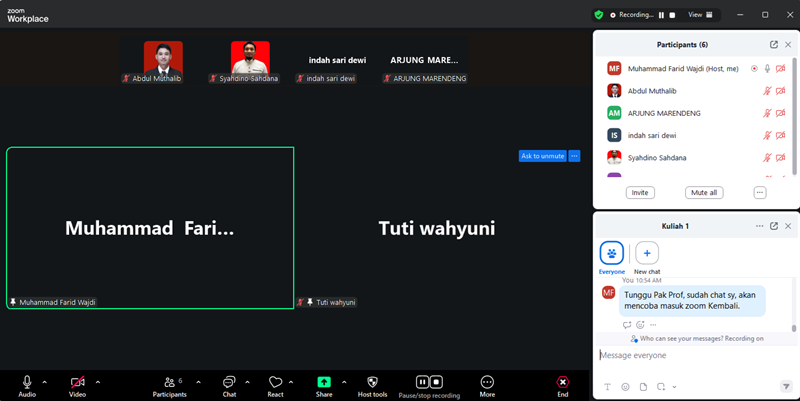
Task: Open more options on Tuti wahyuni tile
Action: click(x=574, y=156)
